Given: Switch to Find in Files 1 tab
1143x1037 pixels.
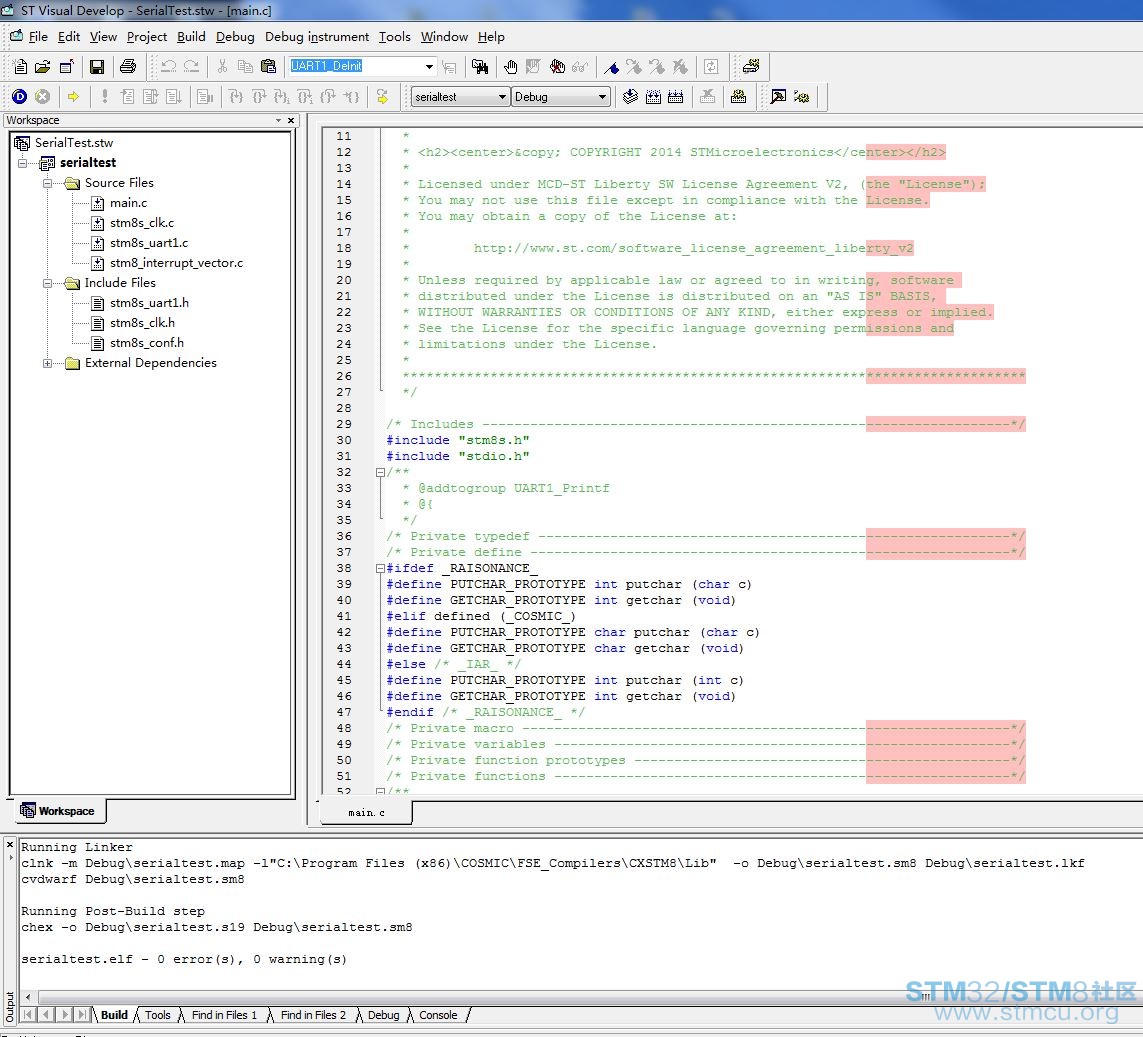Looking at the screenshot, I should coord(225,1015).
